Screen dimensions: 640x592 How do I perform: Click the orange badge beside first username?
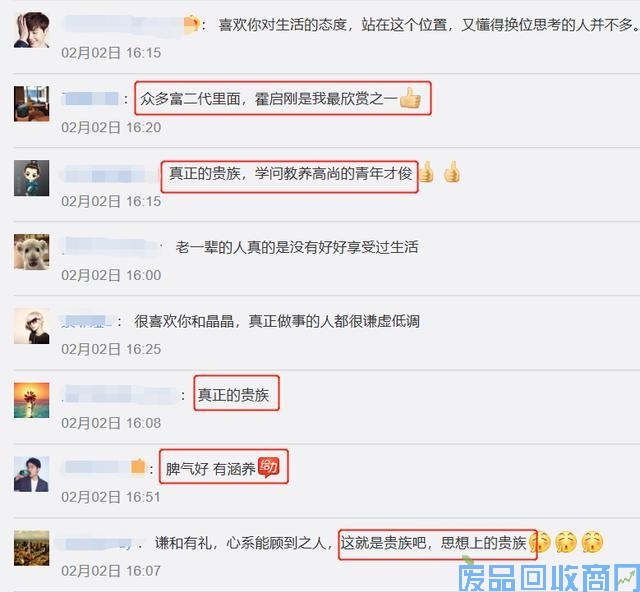[191, 24]
